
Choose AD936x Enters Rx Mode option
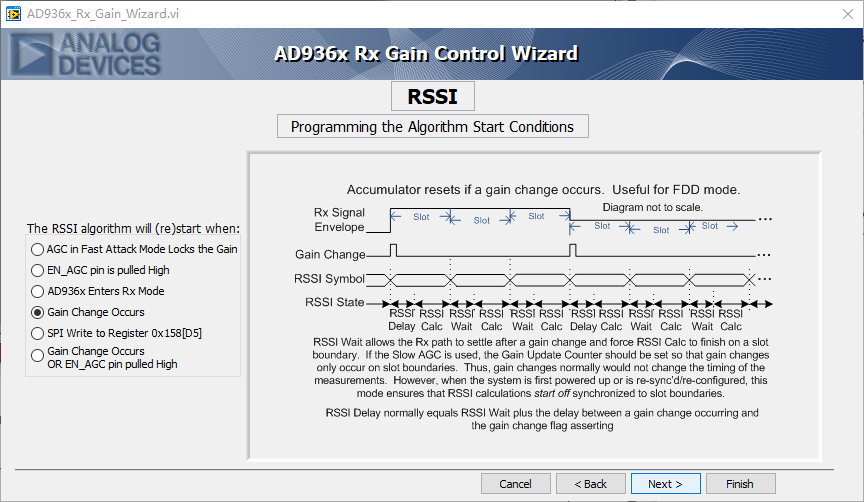pyautogui.click(x=98, y=291)
